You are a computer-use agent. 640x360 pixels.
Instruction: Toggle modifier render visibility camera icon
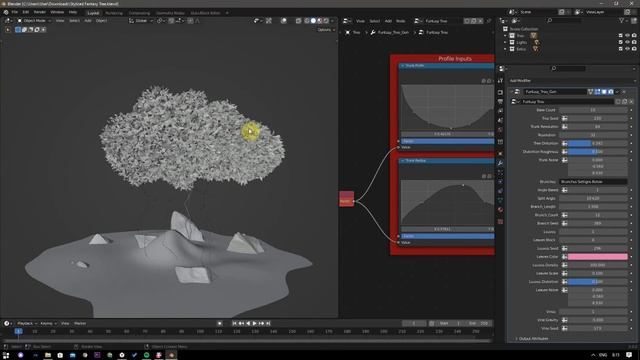pos(611,92)
